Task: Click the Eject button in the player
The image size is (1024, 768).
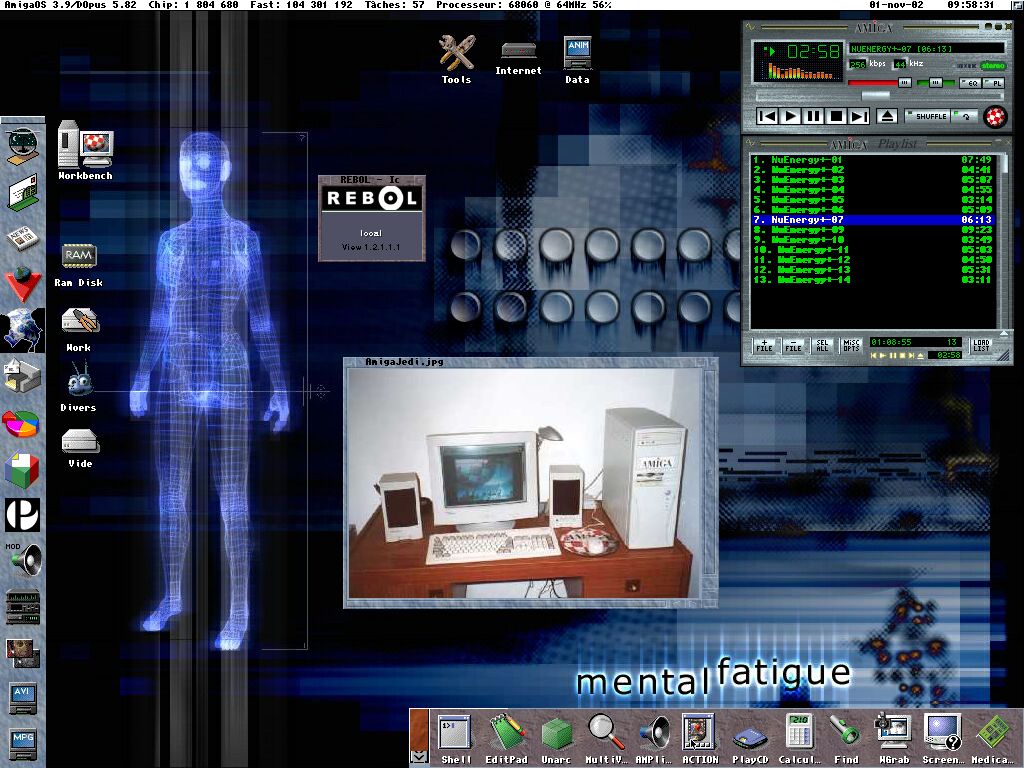Action: click(886, 116)
